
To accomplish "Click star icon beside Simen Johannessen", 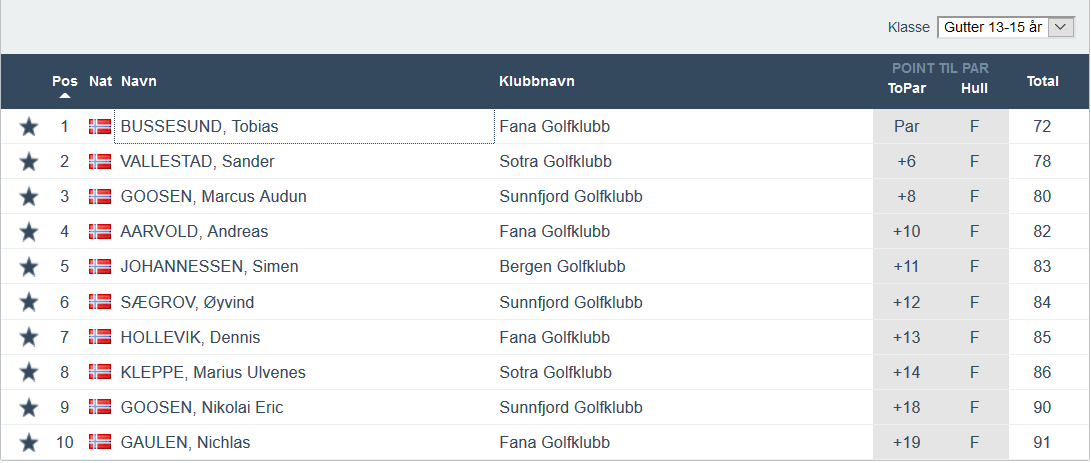I will pos(29,267).
